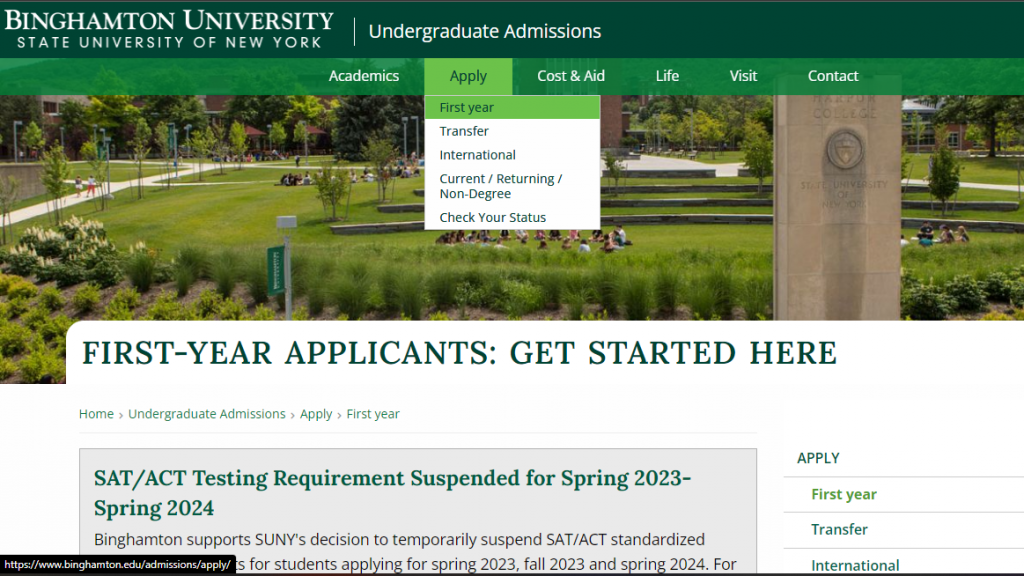Click Check Your Status in dropdown
The height and width of the screenshot is (576, 1024).
(x=492, y=217)
